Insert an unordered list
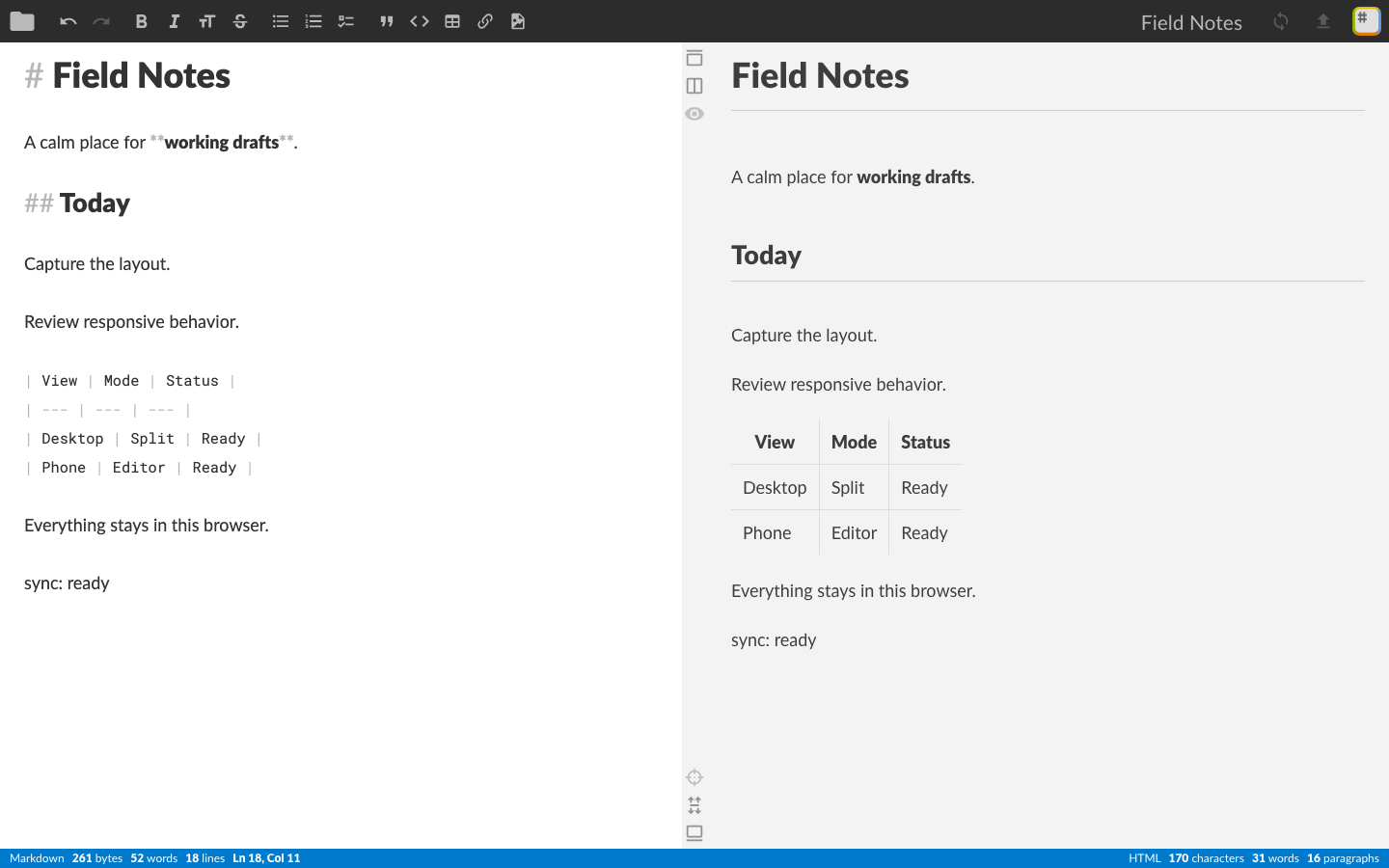1389x868 pixels. (280, 21)
